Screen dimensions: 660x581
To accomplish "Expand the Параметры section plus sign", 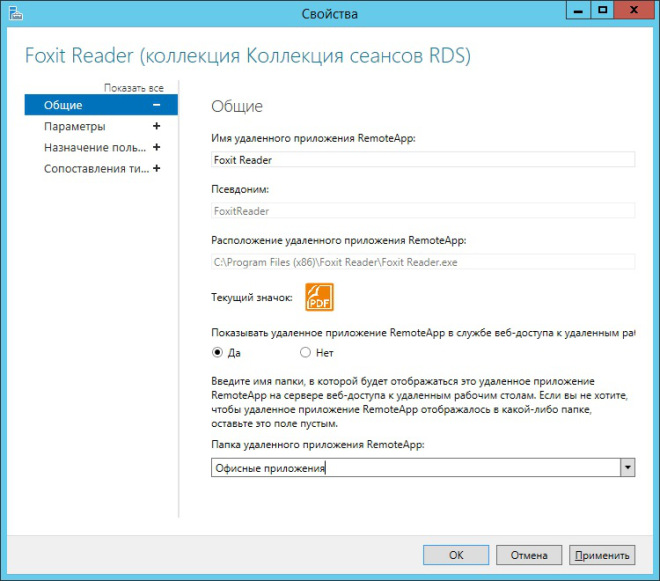I will tap(156, 127).
